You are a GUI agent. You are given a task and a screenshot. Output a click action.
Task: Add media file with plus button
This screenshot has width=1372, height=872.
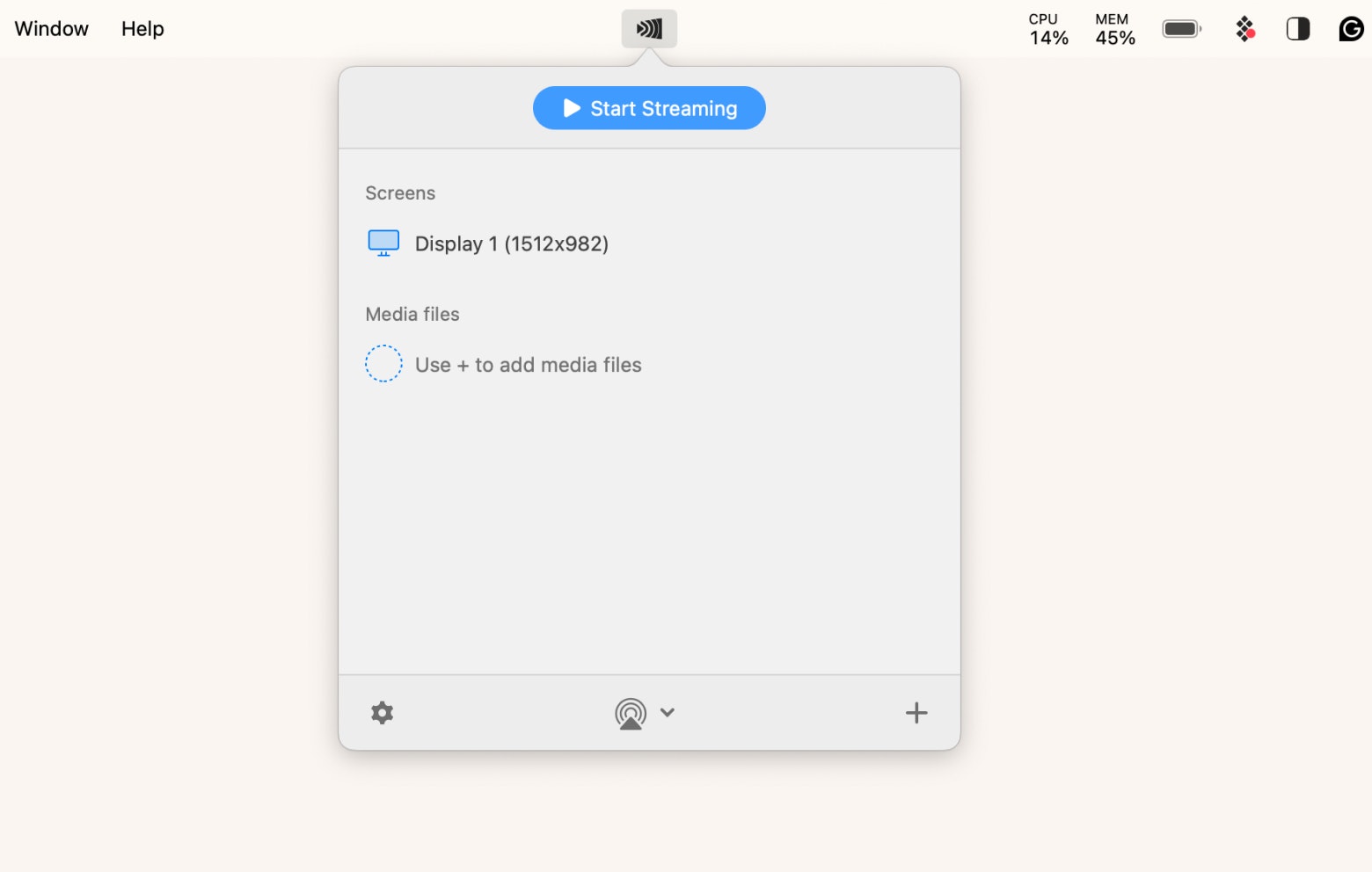click(x=916, y=713)
